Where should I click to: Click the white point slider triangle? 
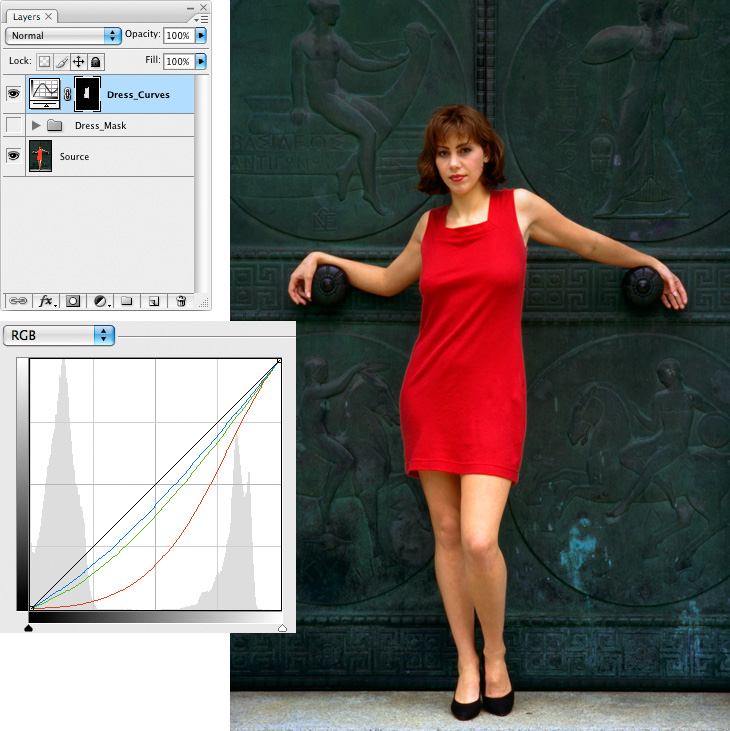[282, 627]
